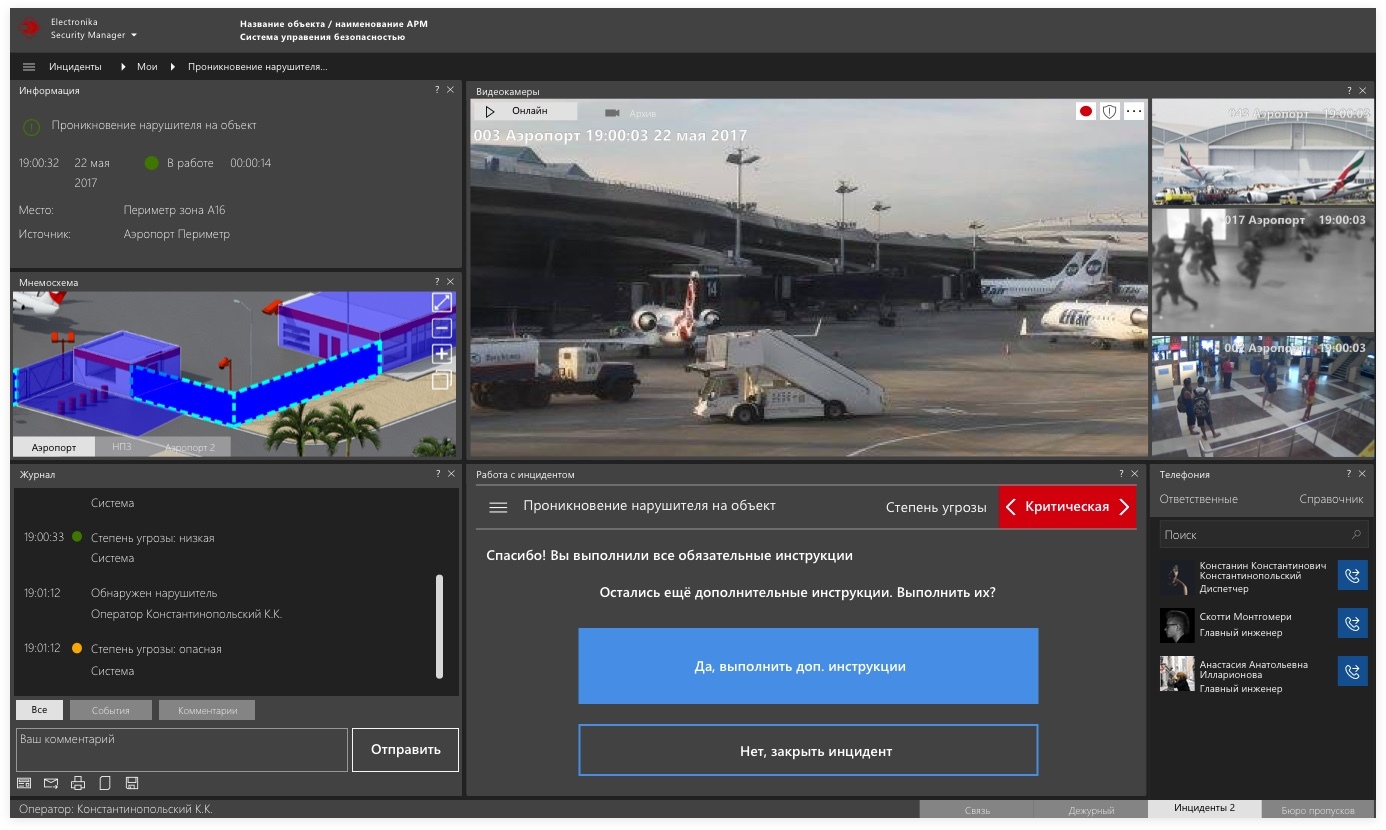The image size is (1386, 830).
Task: Select the 017 Аэропорт camera thumbnail
Action: [1263, 270]
